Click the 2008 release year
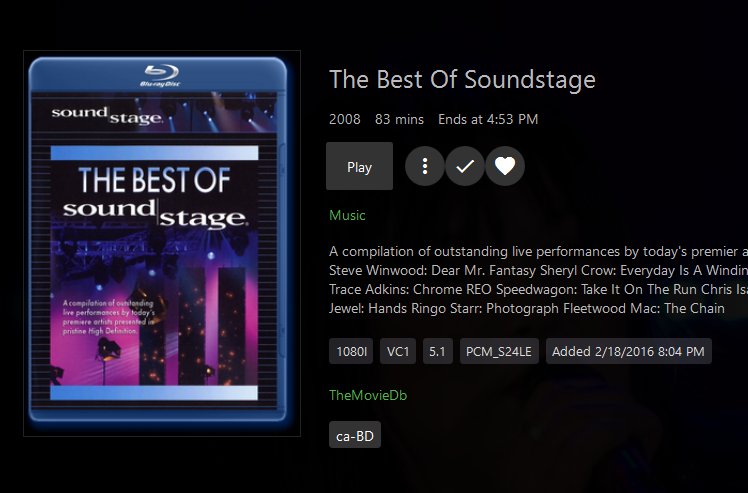748x493 pixels. point(344,119)
